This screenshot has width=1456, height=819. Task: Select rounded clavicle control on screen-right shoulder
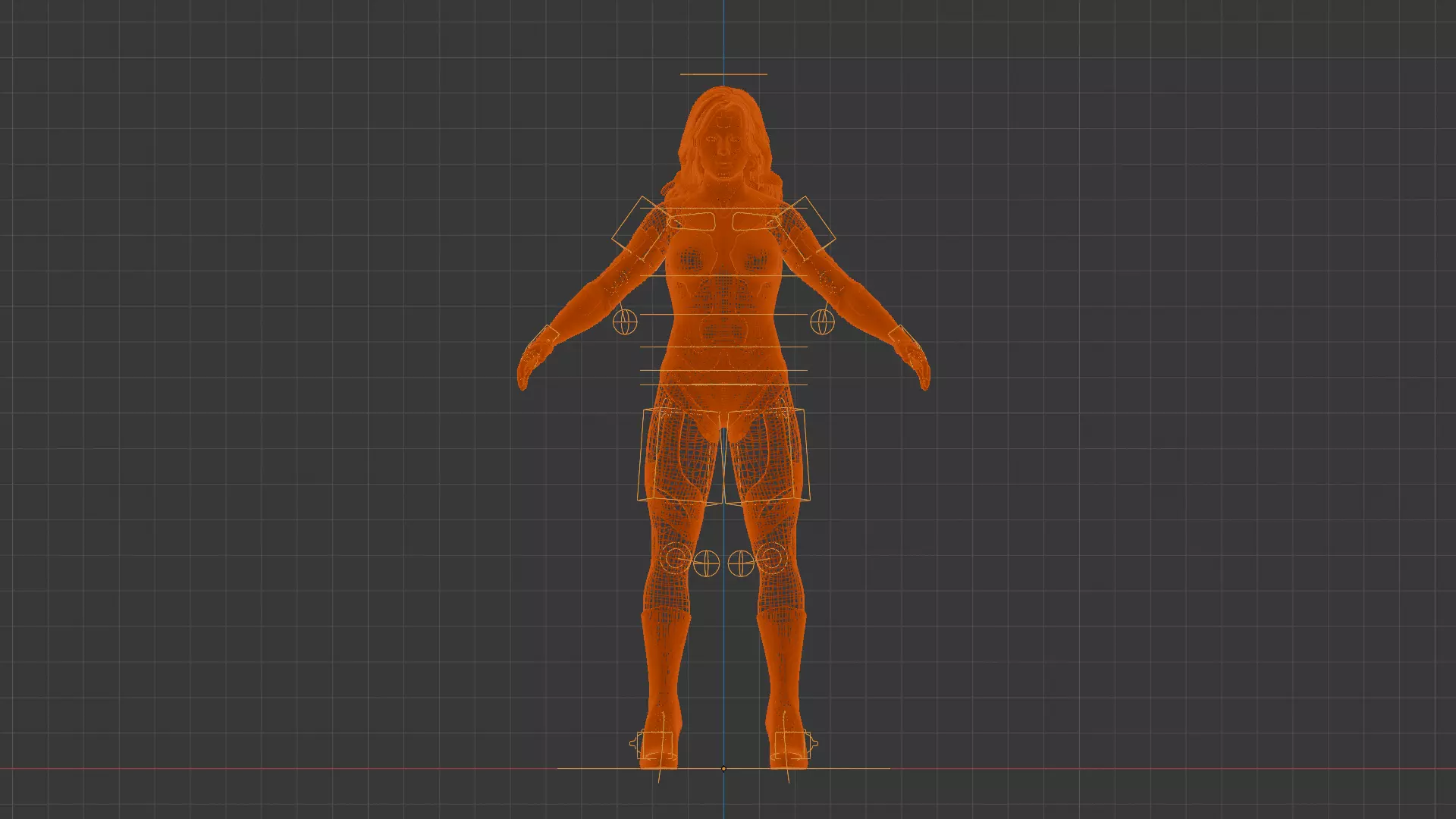click(757, 221)
